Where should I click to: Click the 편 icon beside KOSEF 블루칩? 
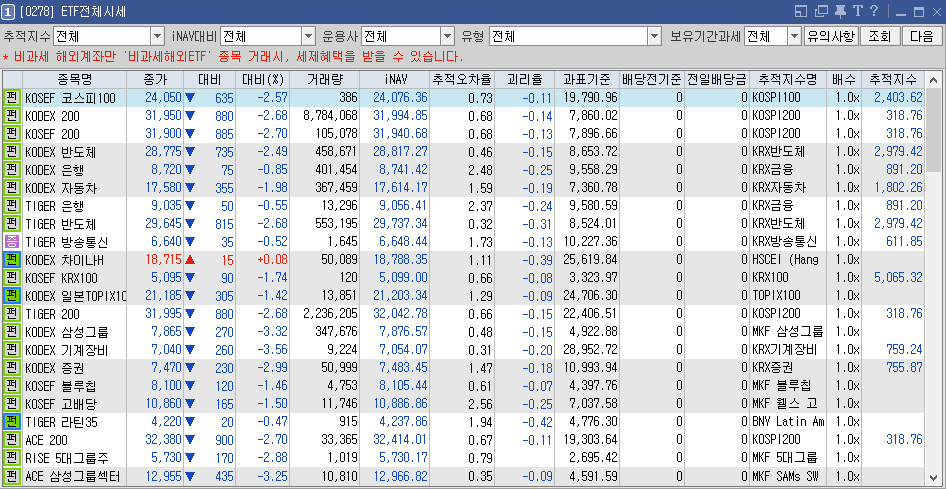coord(12,386)
